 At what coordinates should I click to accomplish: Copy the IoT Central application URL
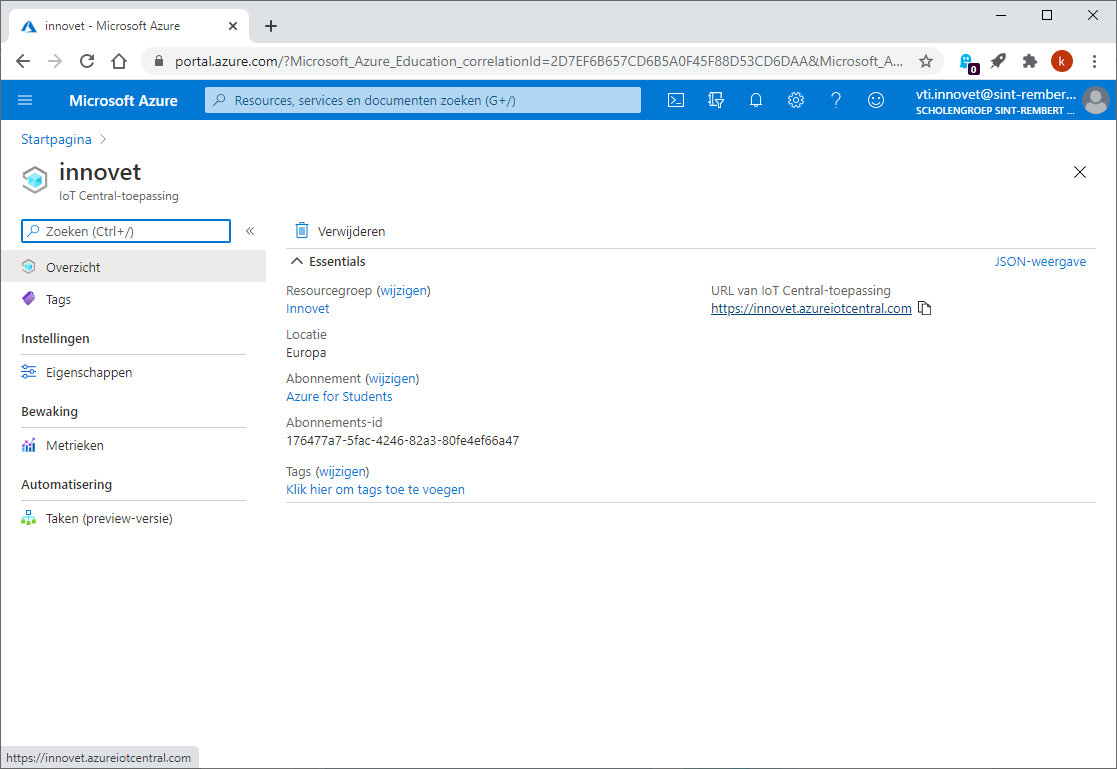pyautogui.click(x=925, y=308)
